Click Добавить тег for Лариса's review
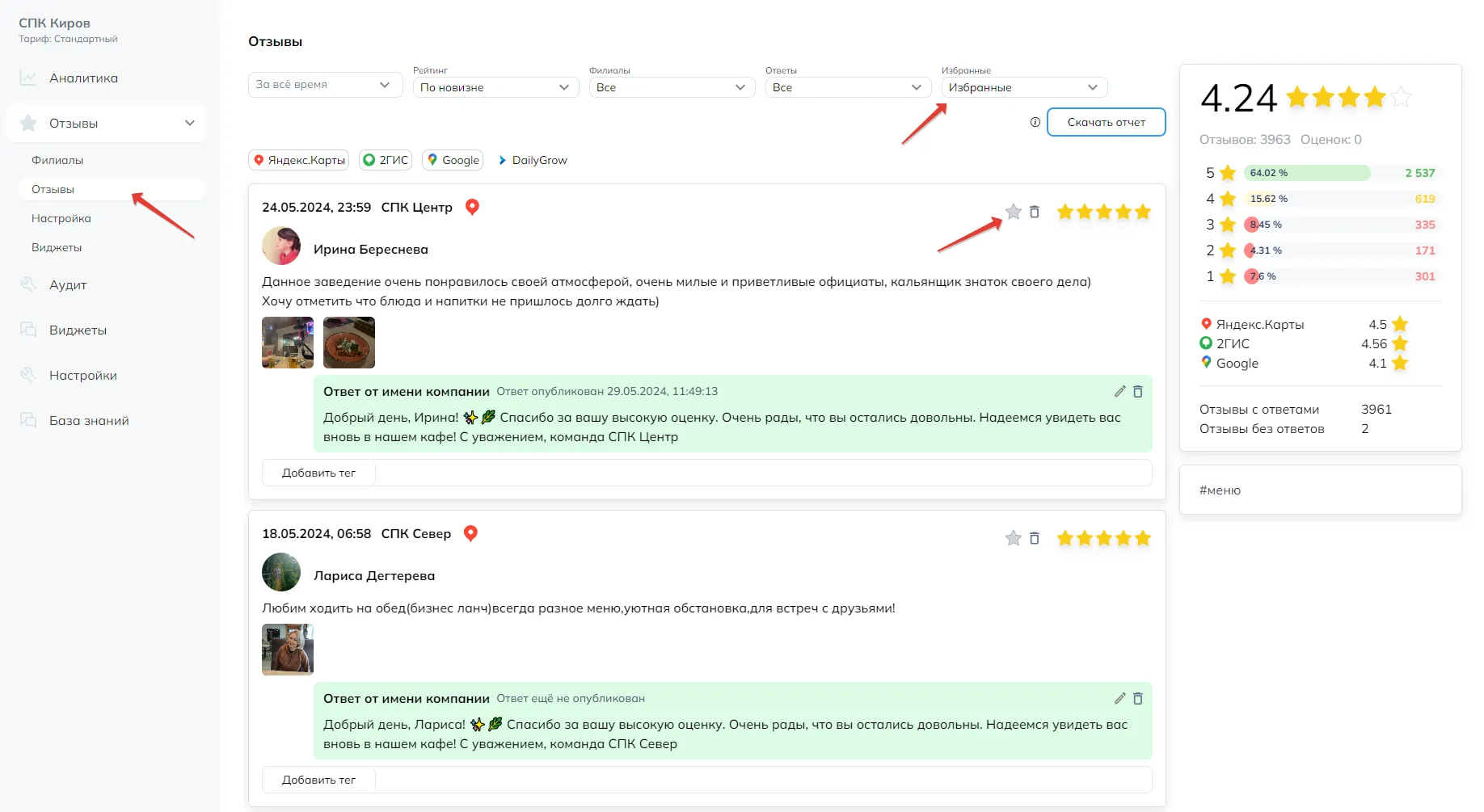The height and width of the screenshot is (812, 1484). [x=318, y=780]
